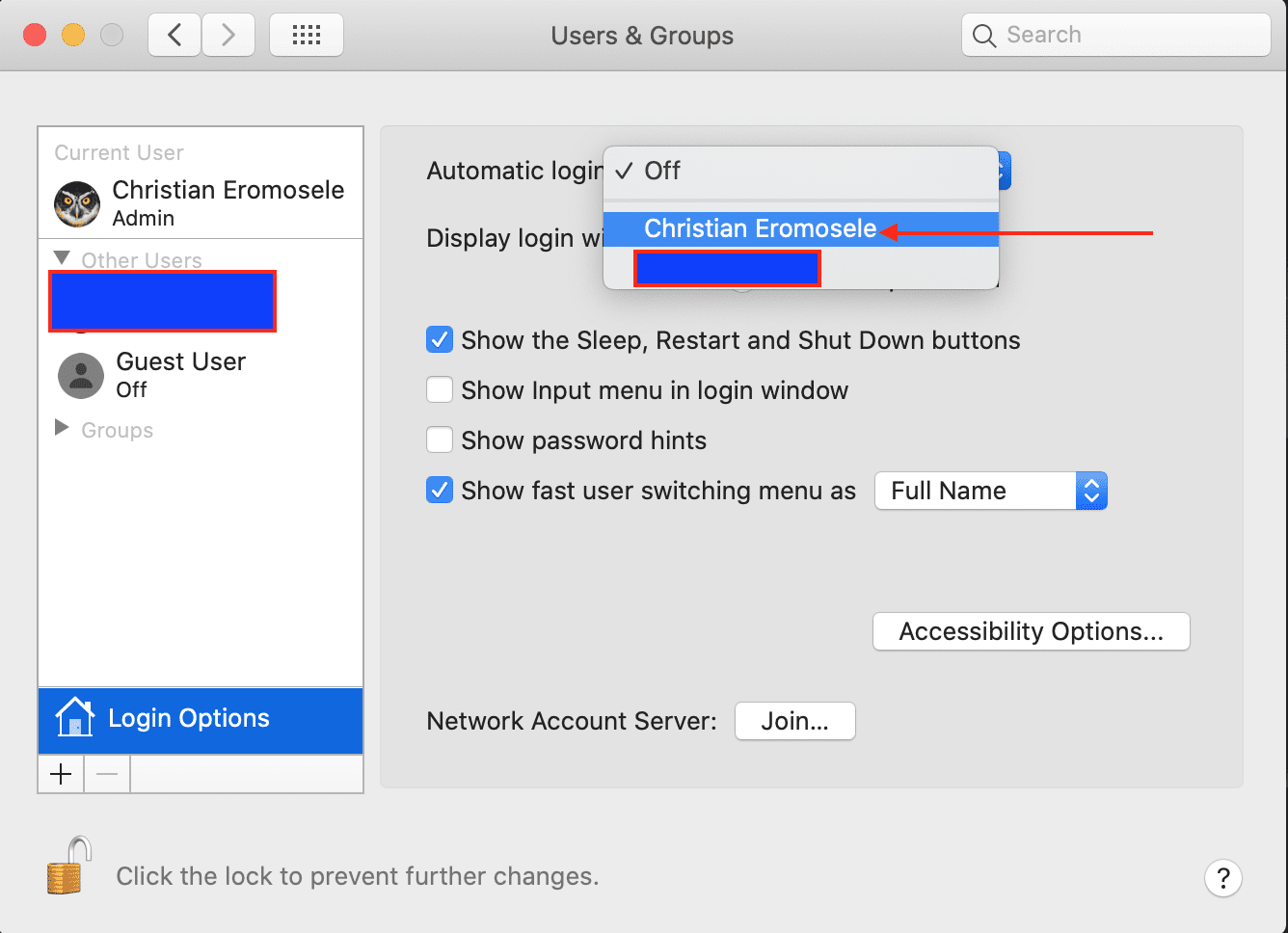Expand the Groups disclosure triangle
The height and width of the screenshot is (933, 1288).
[62, 428]
